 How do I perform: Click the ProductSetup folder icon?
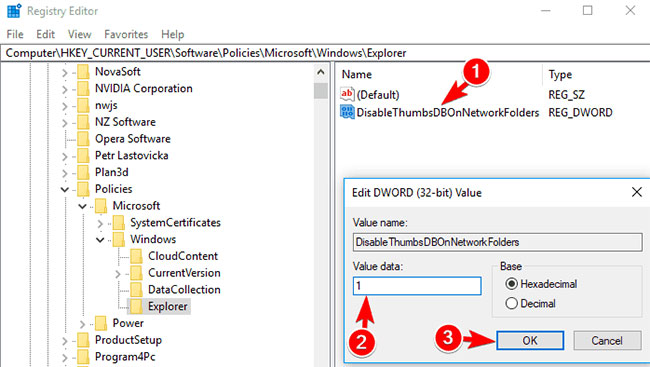(x=83, y=340)
